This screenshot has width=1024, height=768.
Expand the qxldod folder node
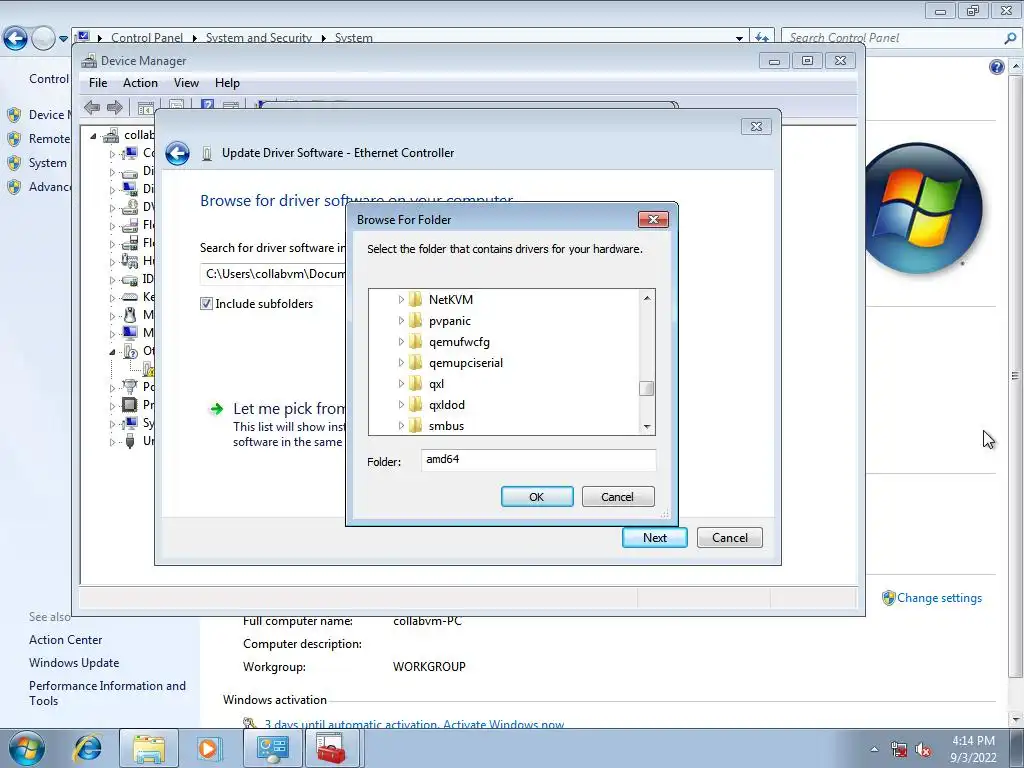pos(401,405)
